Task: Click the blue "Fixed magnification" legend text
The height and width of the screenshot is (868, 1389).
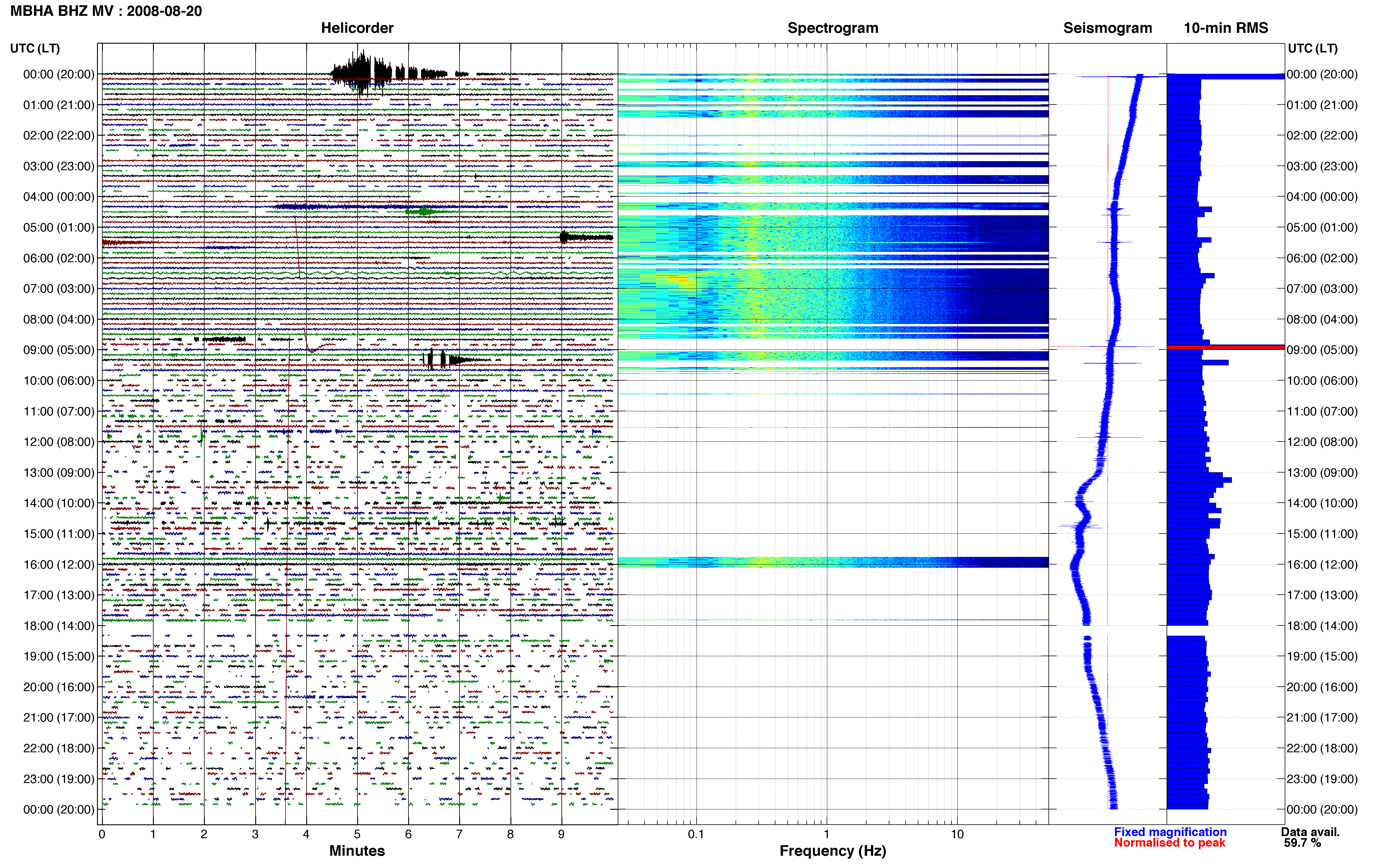Action: click(1170, 832)
